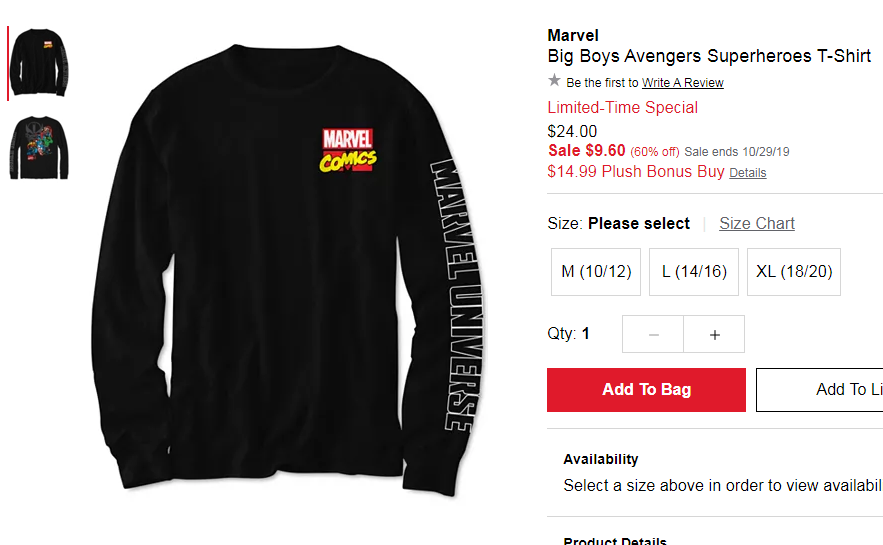The image size is (883, 545).
Task: Expand the Product Details section
Action: point(615,540)
